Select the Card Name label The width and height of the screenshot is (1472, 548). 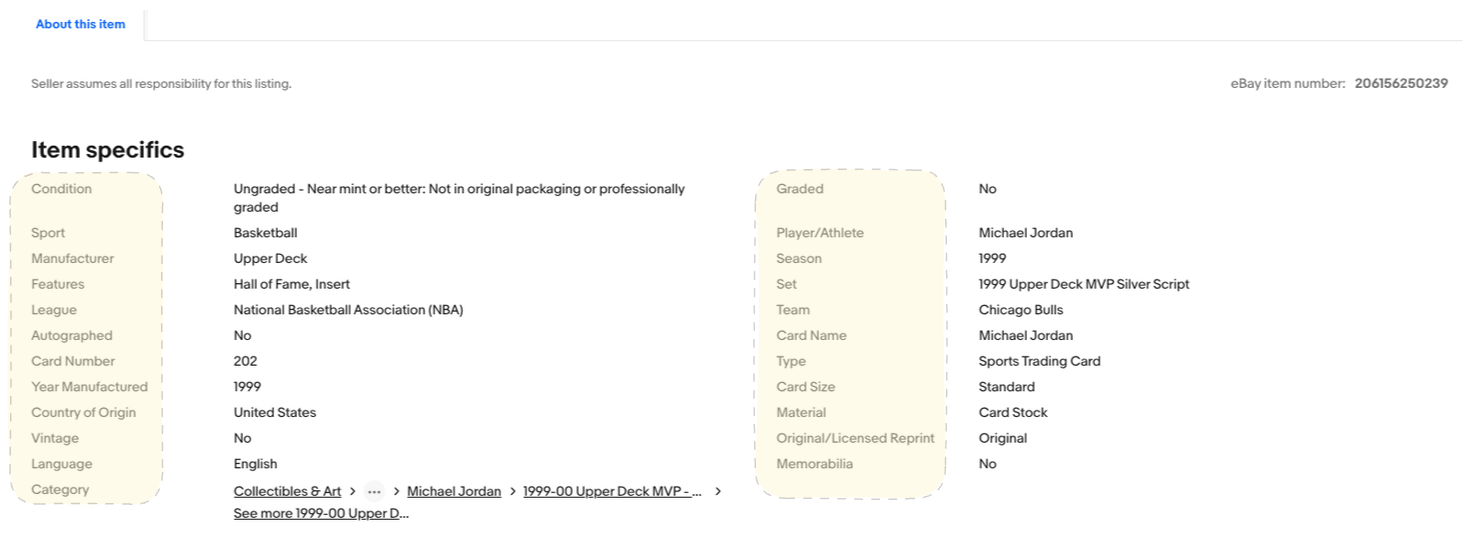coord(812,336)
